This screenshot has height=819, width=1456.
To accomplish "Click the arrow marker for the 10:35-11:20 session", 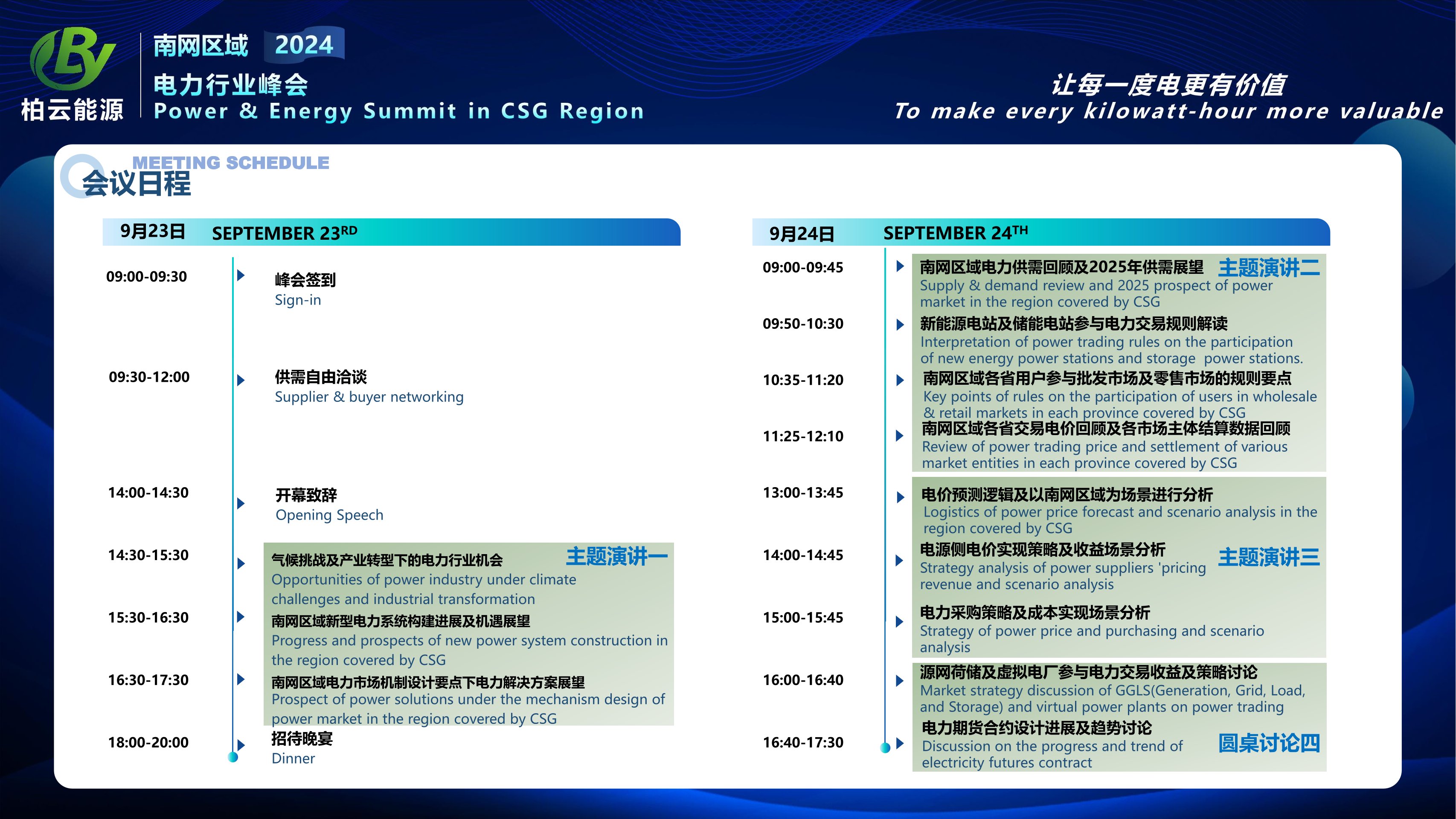I will 901,380.
